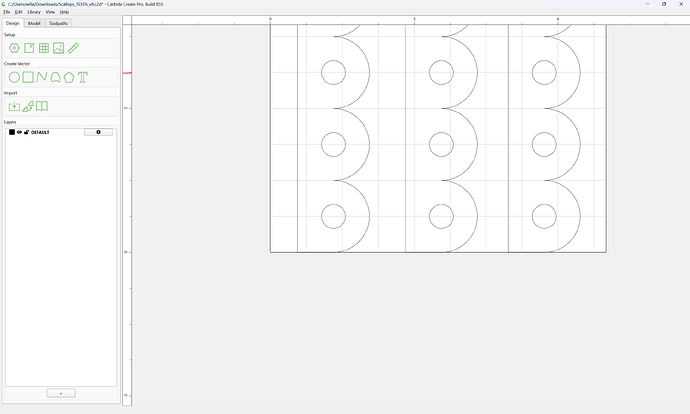Select the Curve vector tool
This screenshot has height=414, width=690.
click(x=55, y=77)
